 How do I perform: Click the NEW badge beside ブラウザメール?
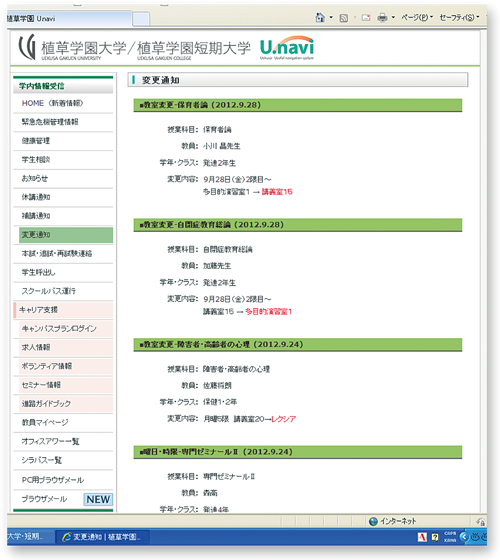click(x=98, y=499)
